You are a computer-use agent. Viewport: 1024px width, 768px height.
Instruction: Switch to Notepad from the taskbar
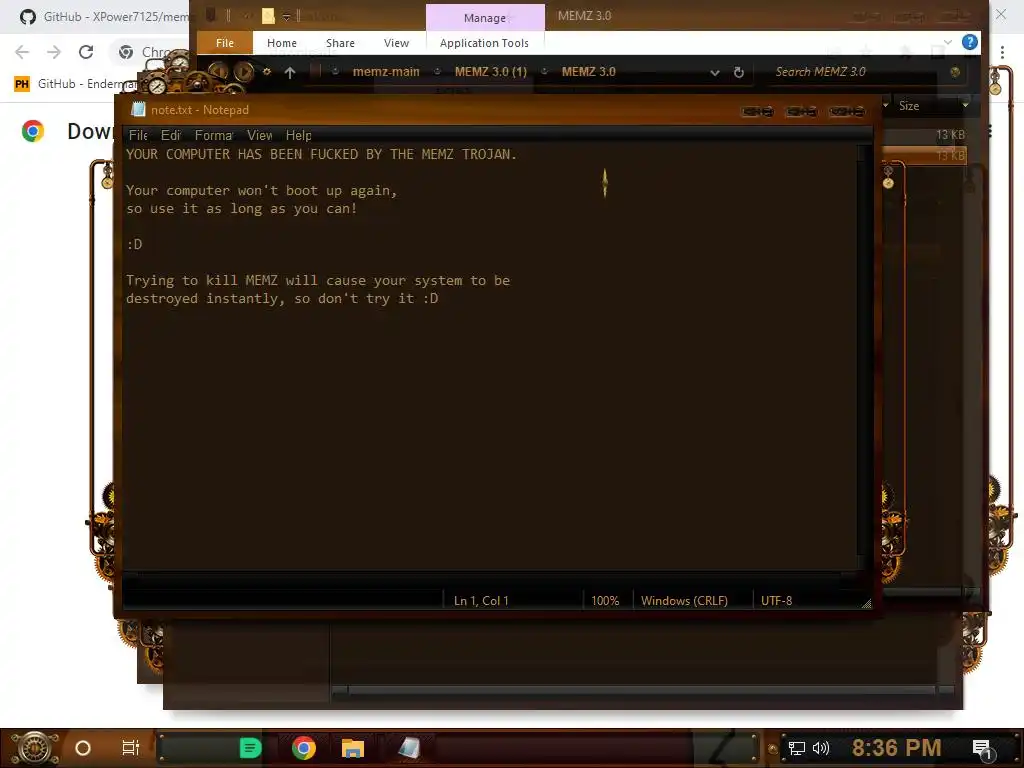click(x=409, y=748)
